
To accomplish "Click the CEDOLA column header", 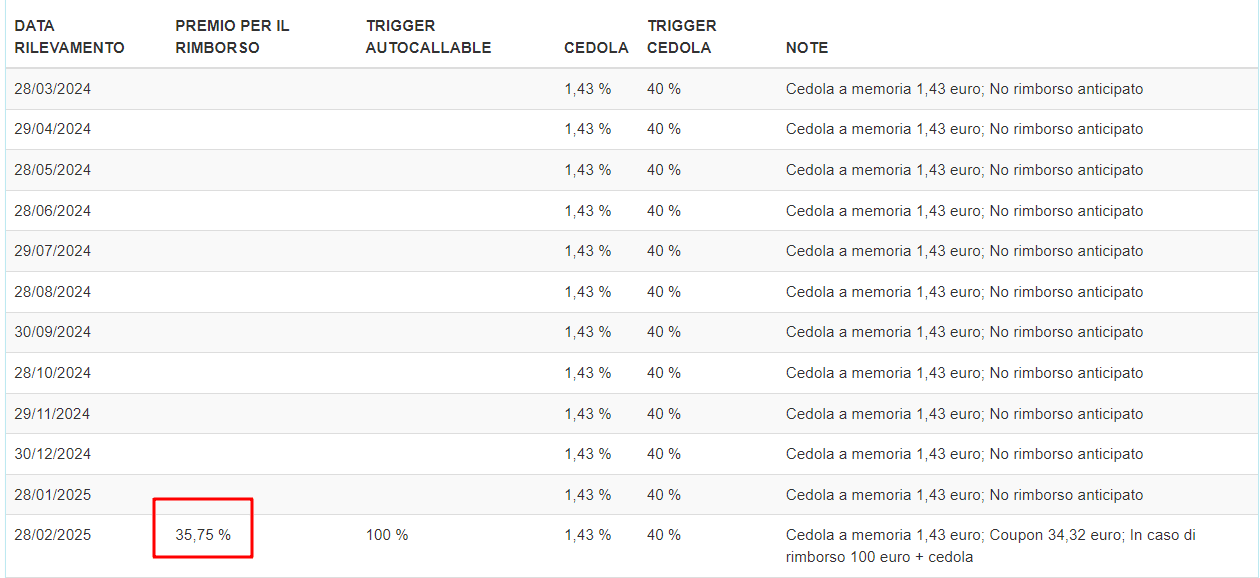I will [x=596, y=48].
